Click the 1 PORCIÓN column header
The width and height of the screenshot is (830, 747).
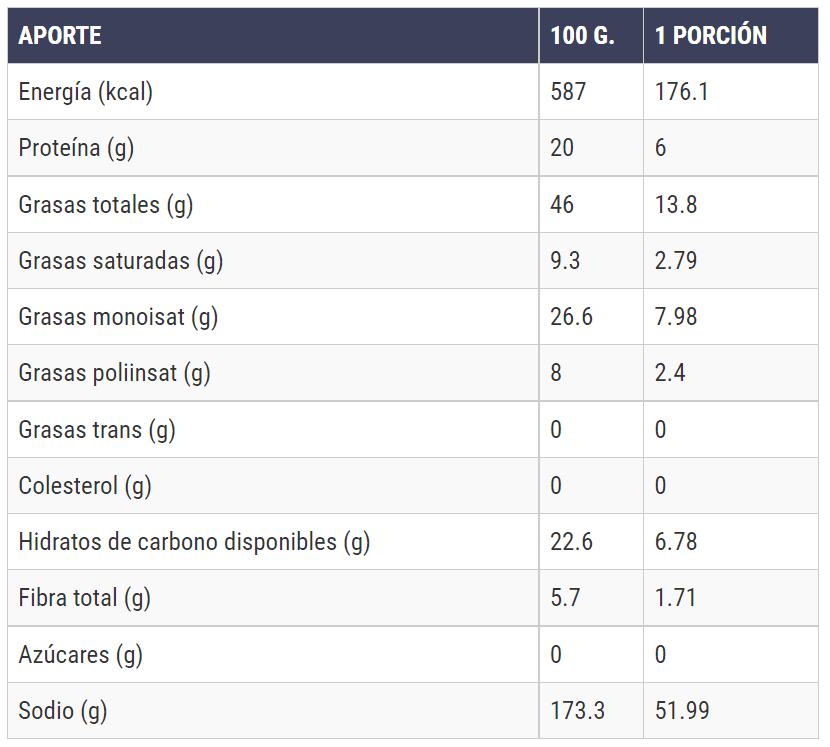[x=710, y=35]
